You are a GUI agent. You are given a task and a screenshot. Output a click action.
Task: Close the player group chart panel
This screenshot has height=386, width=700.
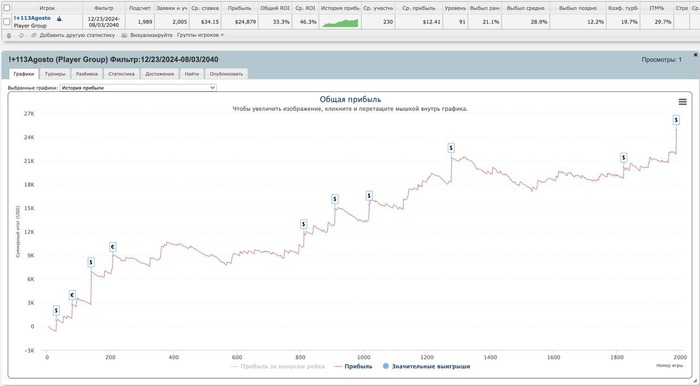click(x=695, y=54)
